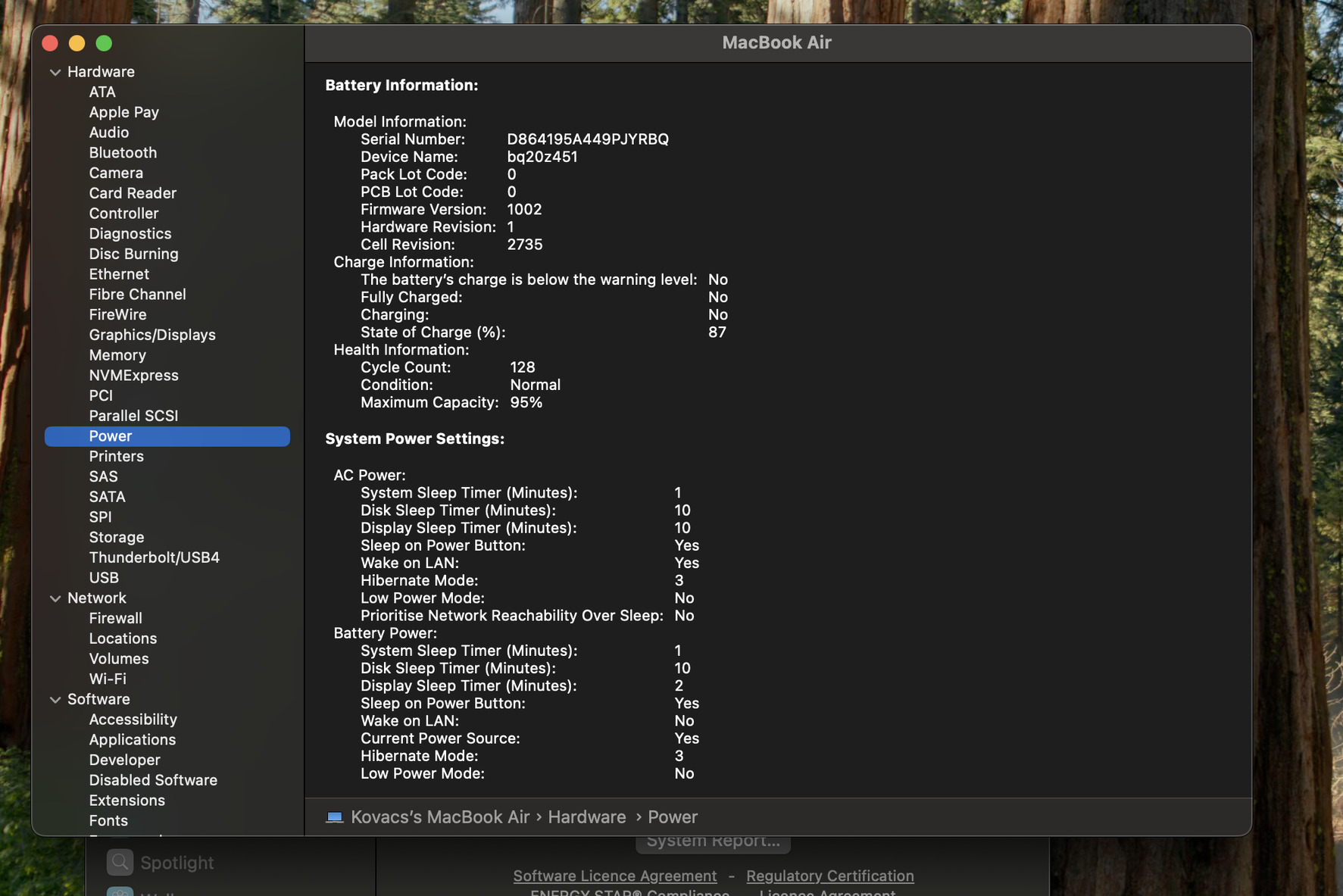1343x896 pixels.
Task: Open the Card Reader entry
Action: tap(133, 193)
